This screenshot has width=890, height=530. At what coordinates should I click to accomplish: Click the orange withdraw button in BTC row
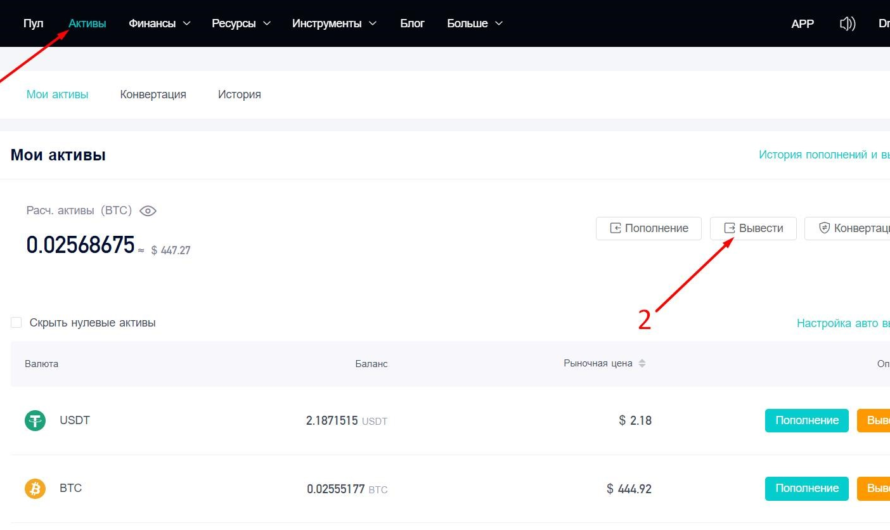coord(874,489)
